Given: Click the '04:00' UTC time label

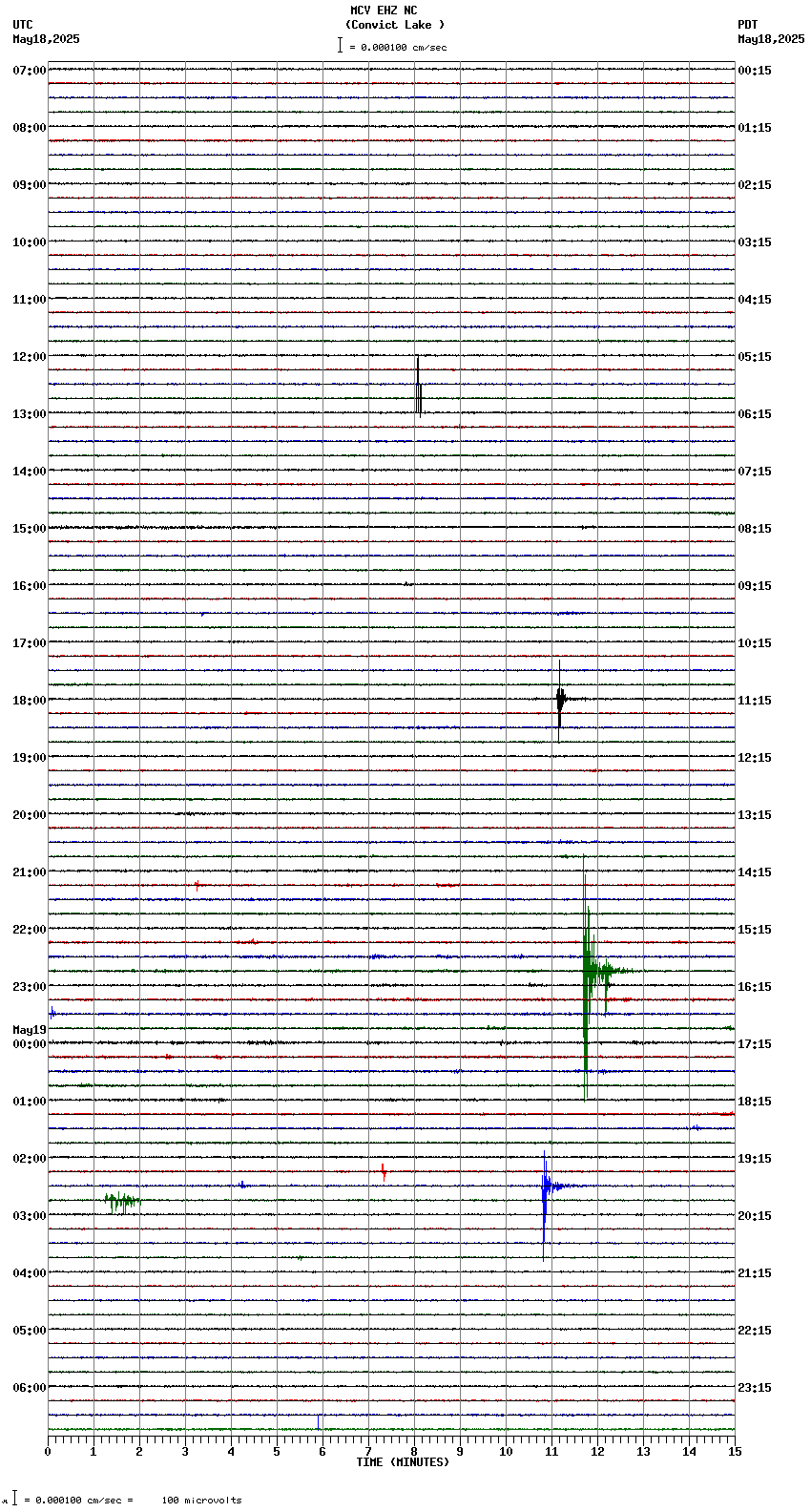Looking at the screenshot, I should tap(30, 1273).
